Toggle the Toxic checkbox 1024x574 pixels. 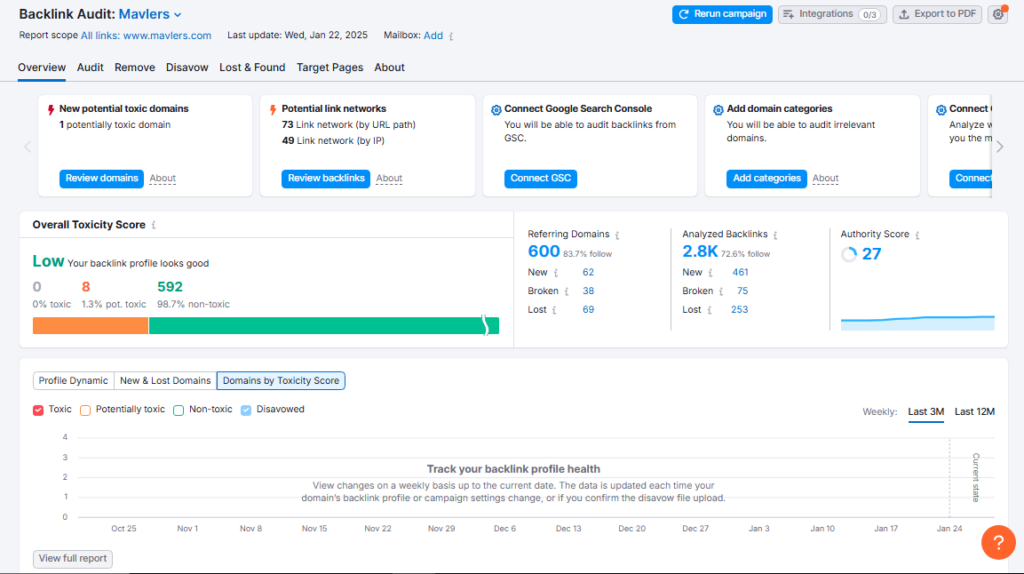(38, 410)
